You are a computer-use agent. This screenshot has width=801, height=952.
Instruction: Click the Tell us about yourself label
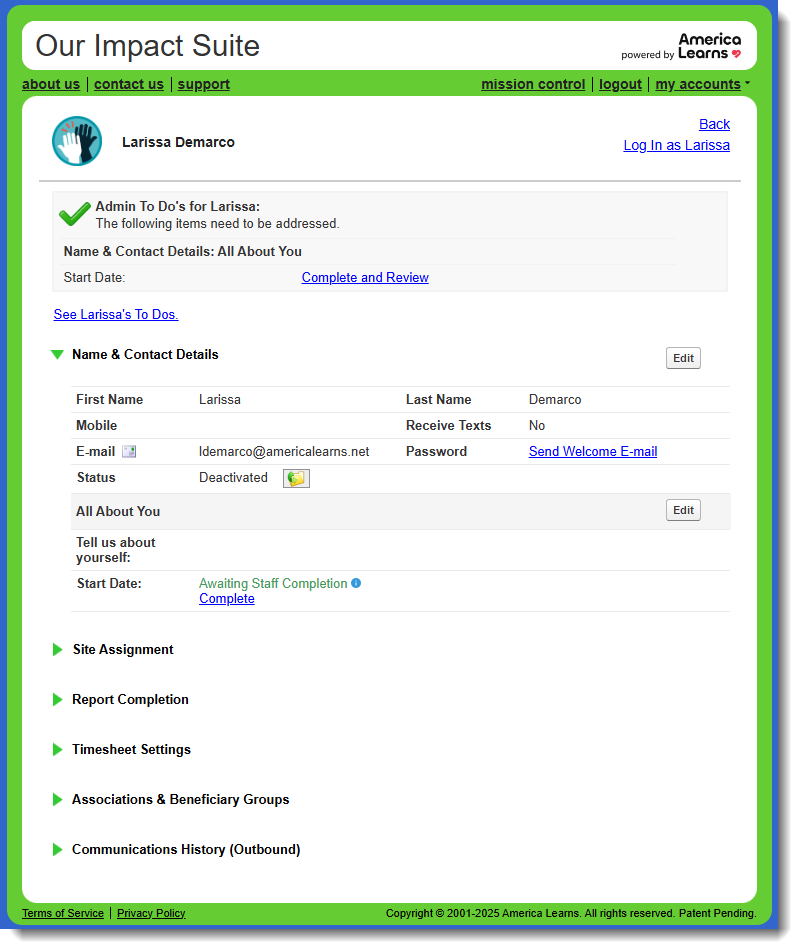(x=115, y=550)
